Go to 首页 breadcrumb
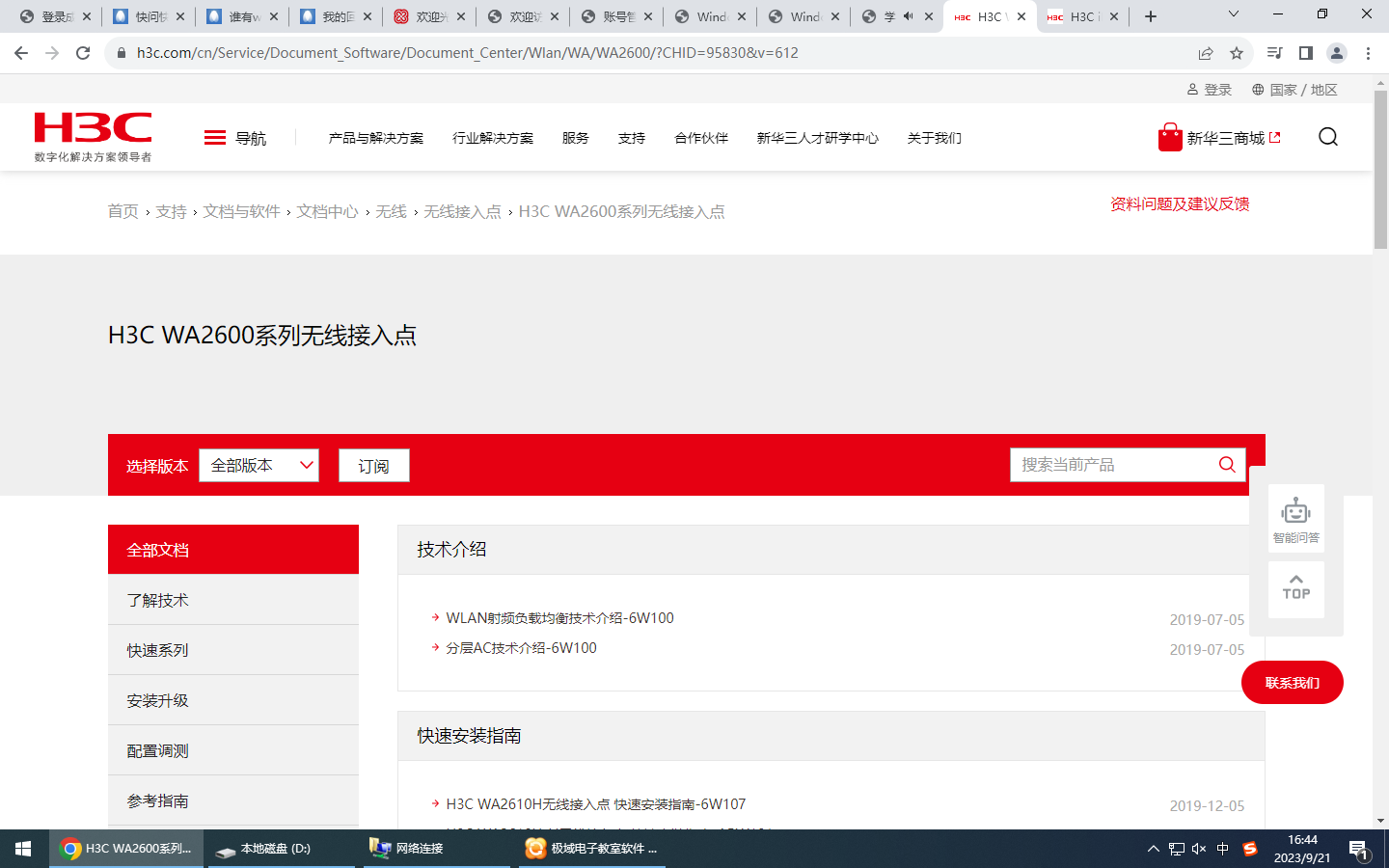Viewport: 1389px width, 868px height. click(x=123, y=211)
